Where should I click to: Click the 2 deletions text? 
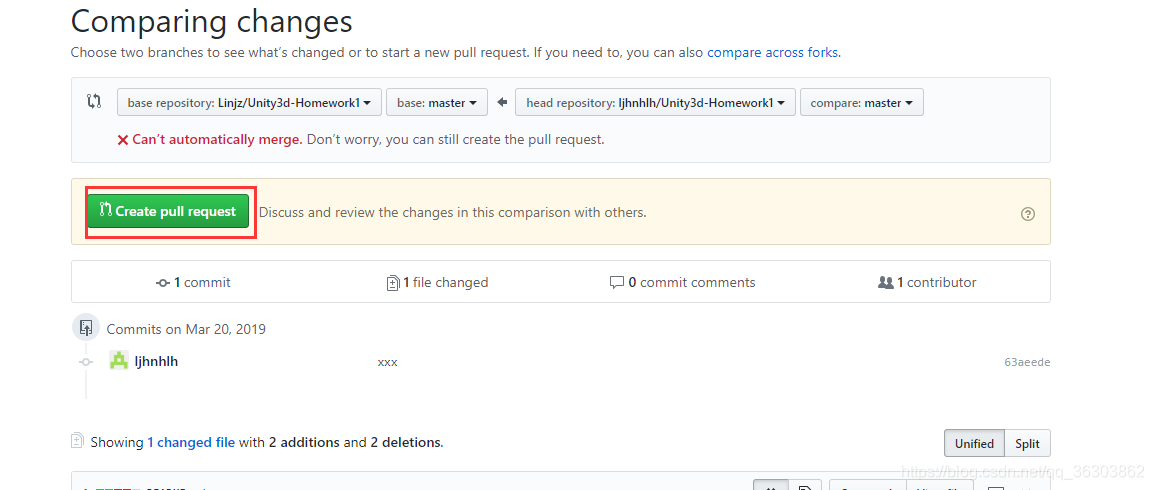point(405,443)
